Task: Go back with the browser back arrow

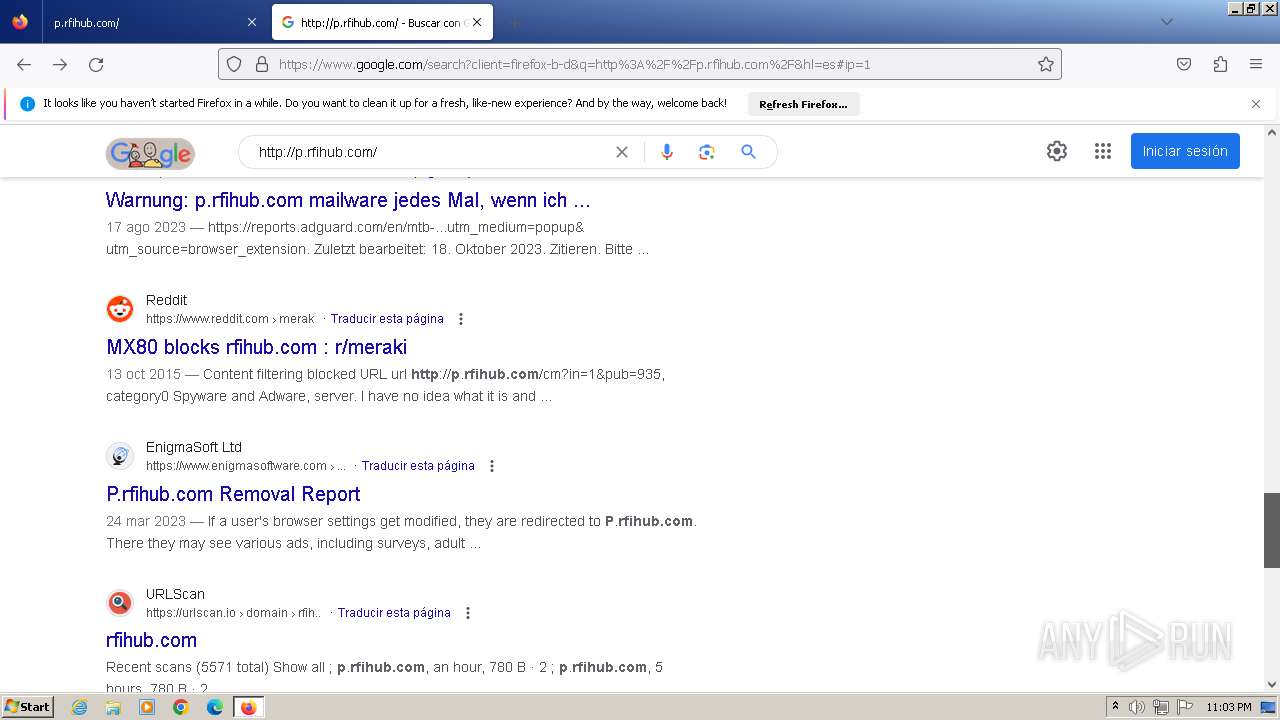Action: (x=24, y=64)
